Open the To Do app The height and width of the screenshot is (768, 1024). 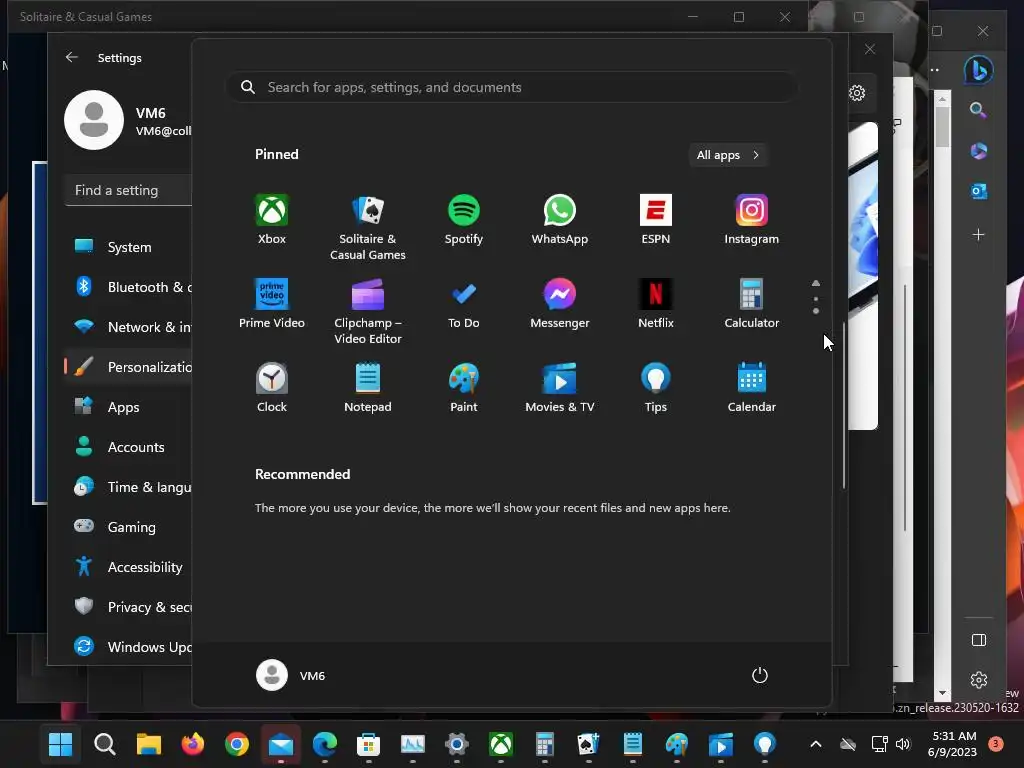pos(464,304)
